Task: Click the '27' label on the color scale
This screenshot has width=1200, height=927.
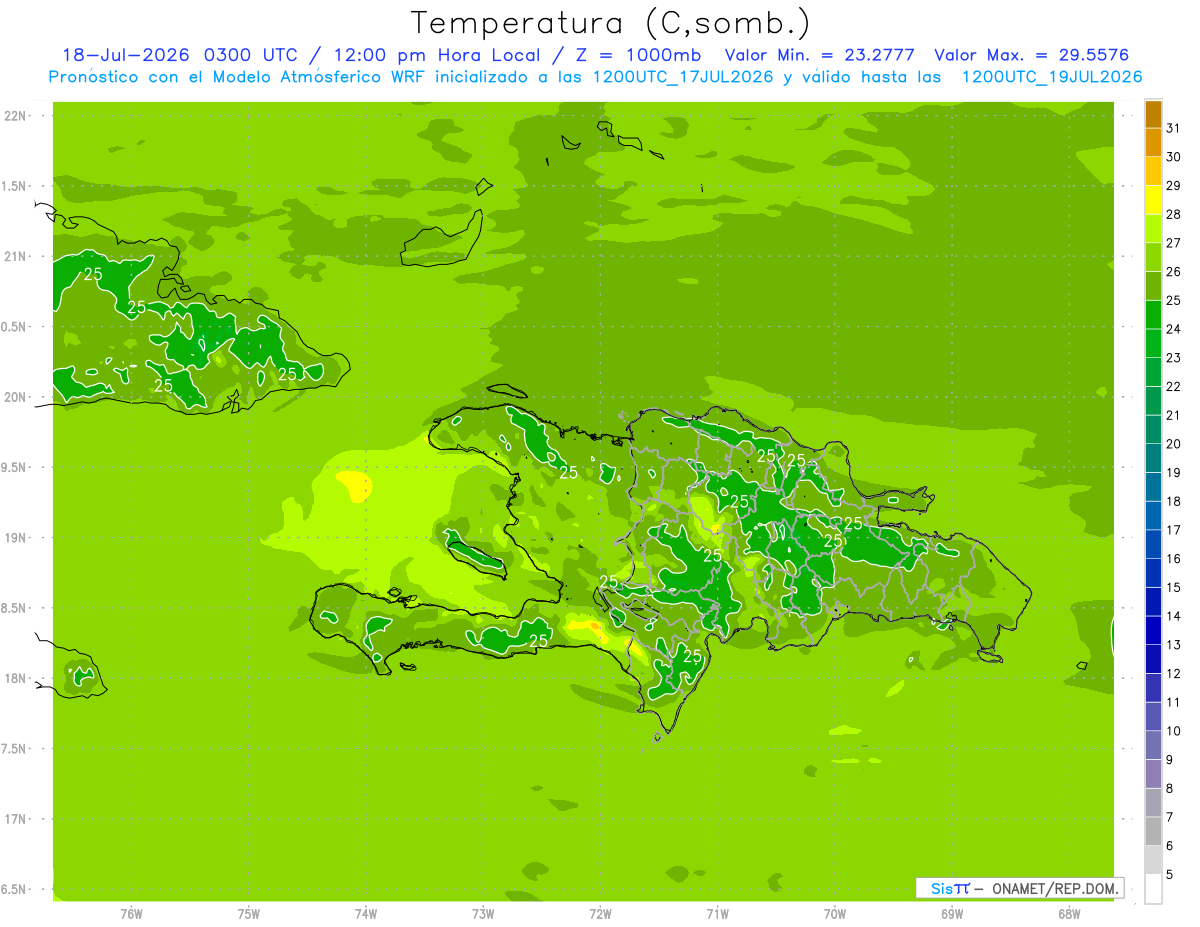Action: [x=1173, y=243]
